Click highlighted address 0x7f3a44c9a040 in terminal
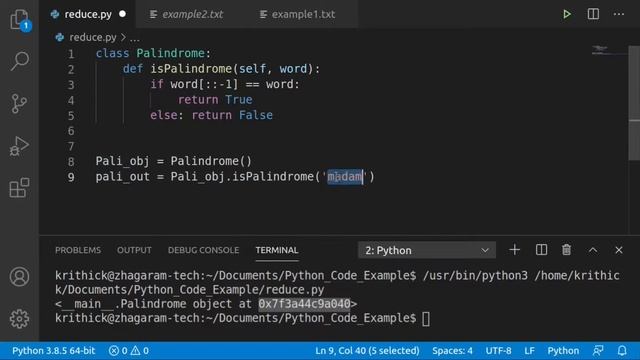 [304, 304]
